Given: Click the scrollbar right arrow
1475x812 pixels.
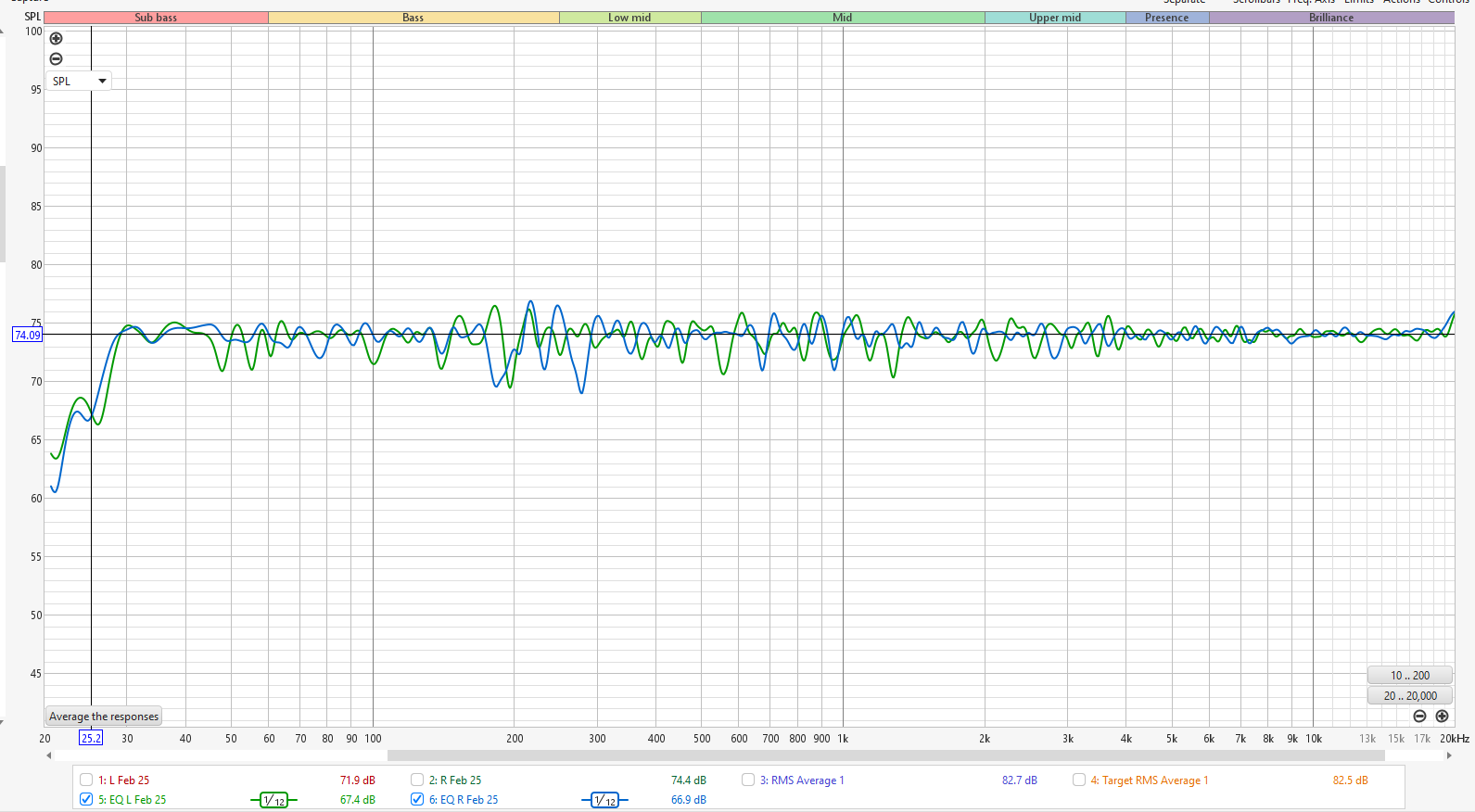Looking at the screenshot, I should (x=1449, y=755).
